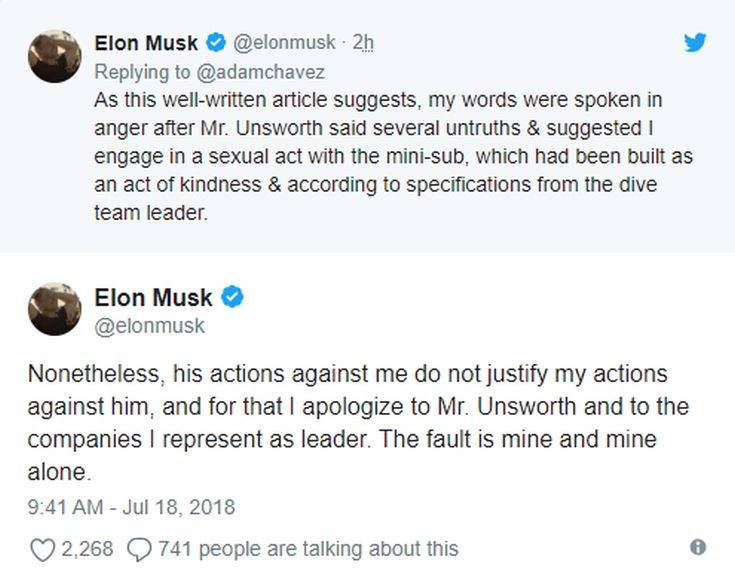Click verified badge in main tweet header
Image resolution: width=735 pixels, height=575 pixels.
tap(233, 297)
